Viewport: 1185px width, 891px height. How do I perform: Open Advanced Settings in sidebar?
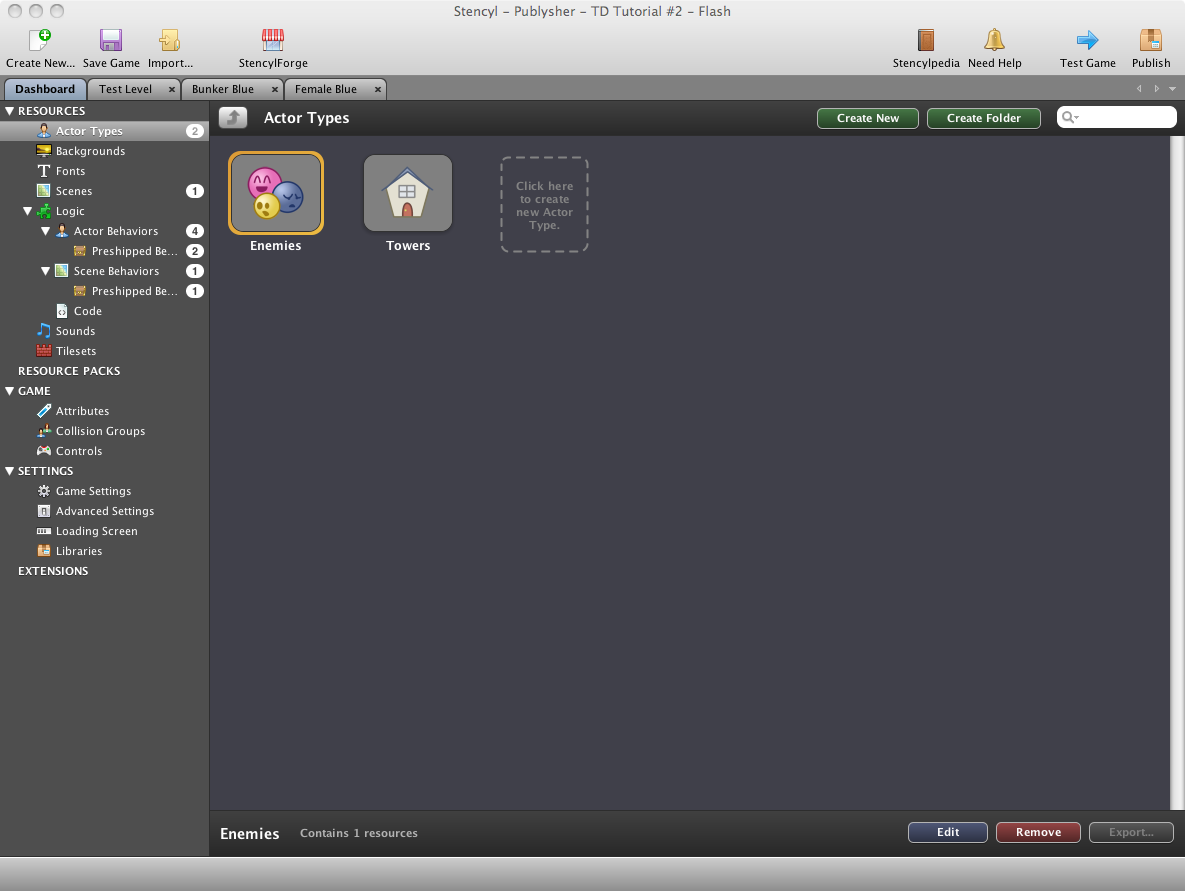104,512
